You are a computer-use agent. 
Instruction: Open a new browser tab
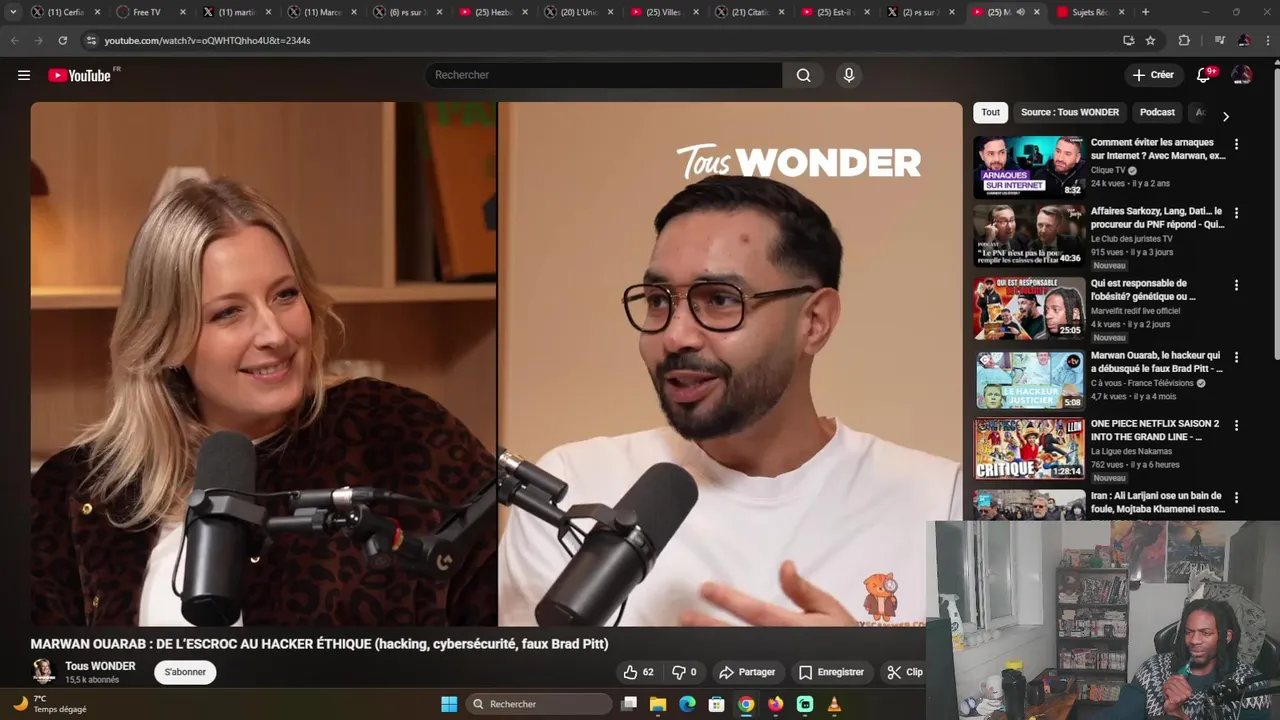[x=1145, y=12]
